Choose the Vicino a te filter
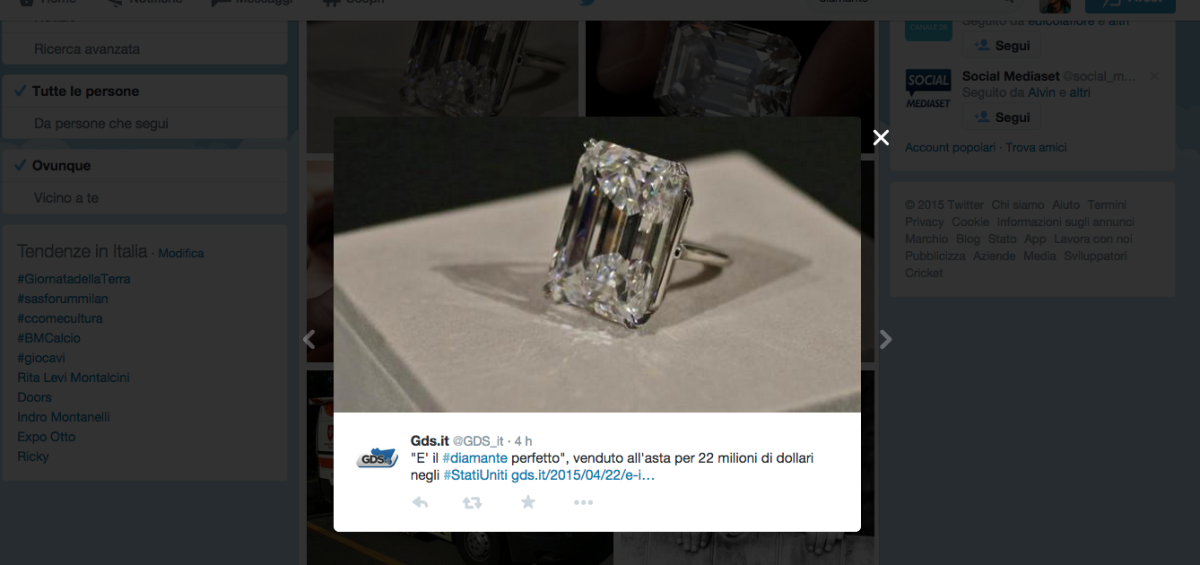Screen dimensions: 1200x565 pos(145,198)
